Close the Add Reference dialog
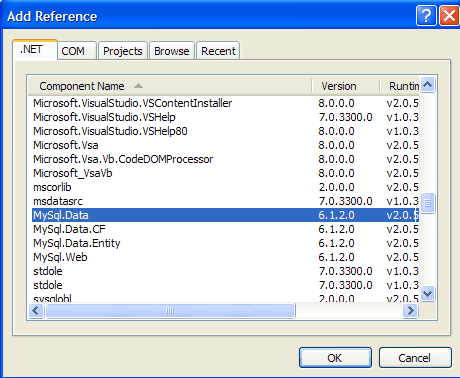This screenshot has height=378, width=460. (449, 15)
